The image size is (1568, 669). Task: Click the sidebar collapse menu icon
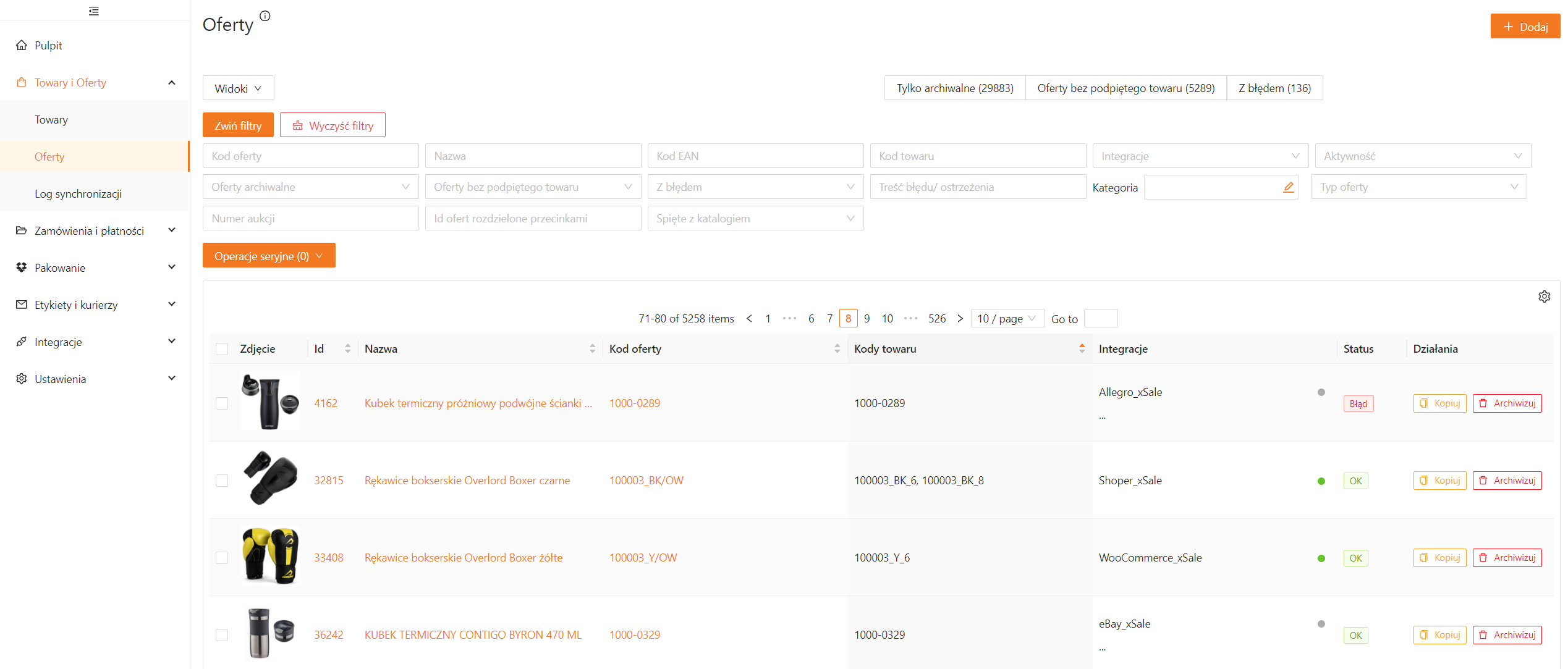(x=94, y=11)
